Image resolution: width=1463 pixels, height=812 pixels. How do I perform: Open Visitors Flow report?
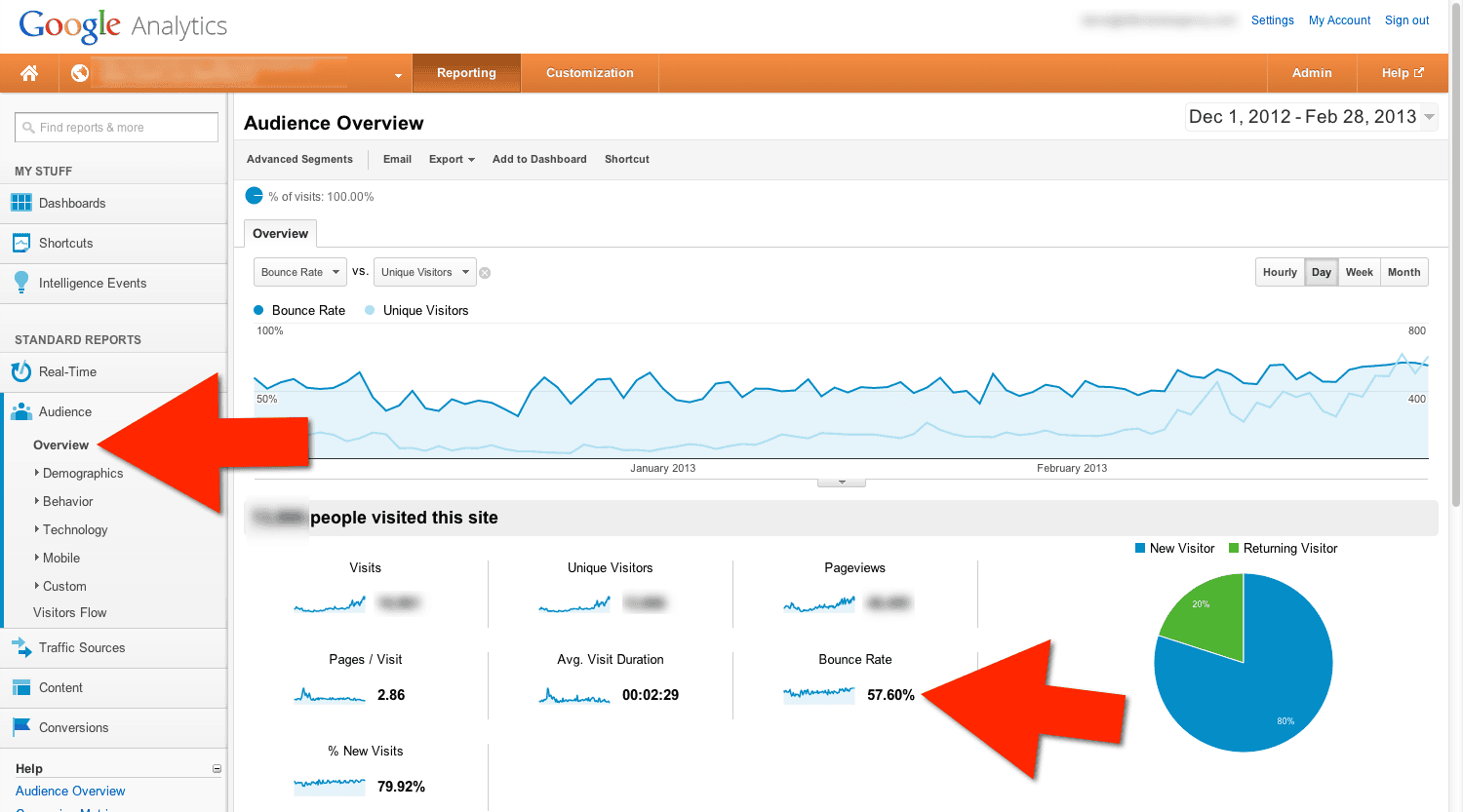click(x=70, y=613)
